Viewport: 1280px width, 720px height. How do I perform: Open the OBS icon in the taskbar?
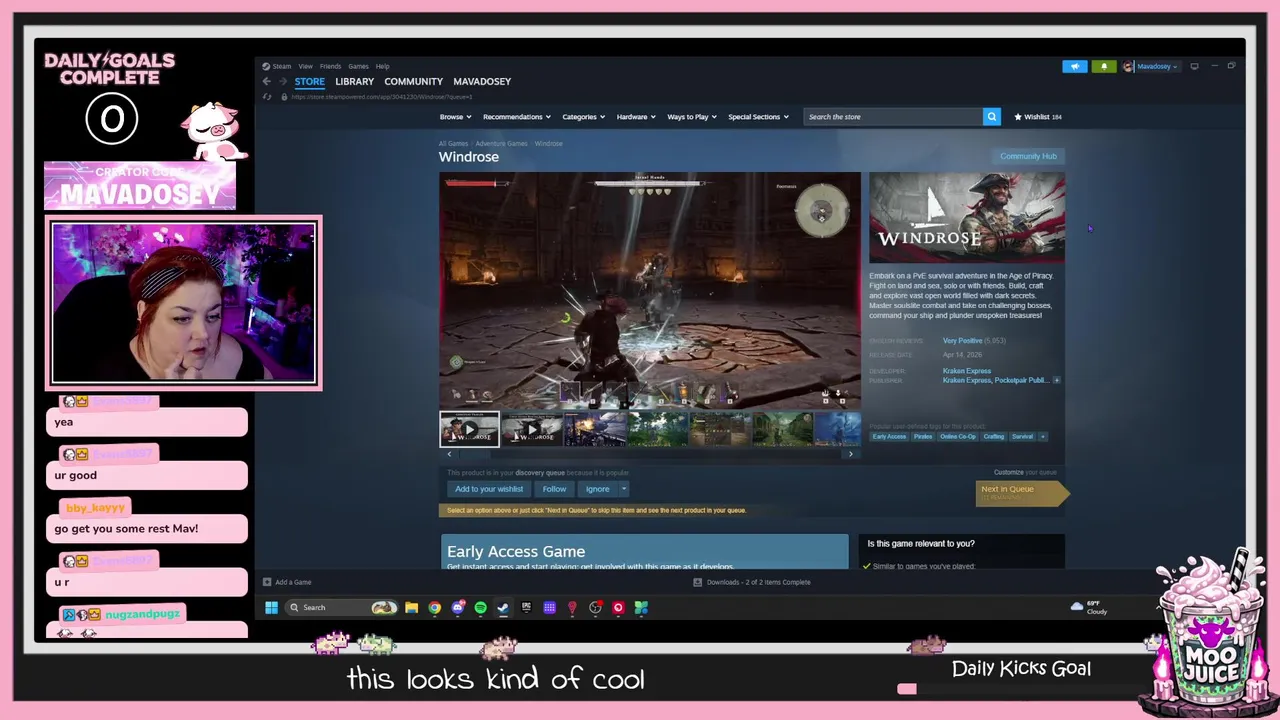[x=595, y=607]
